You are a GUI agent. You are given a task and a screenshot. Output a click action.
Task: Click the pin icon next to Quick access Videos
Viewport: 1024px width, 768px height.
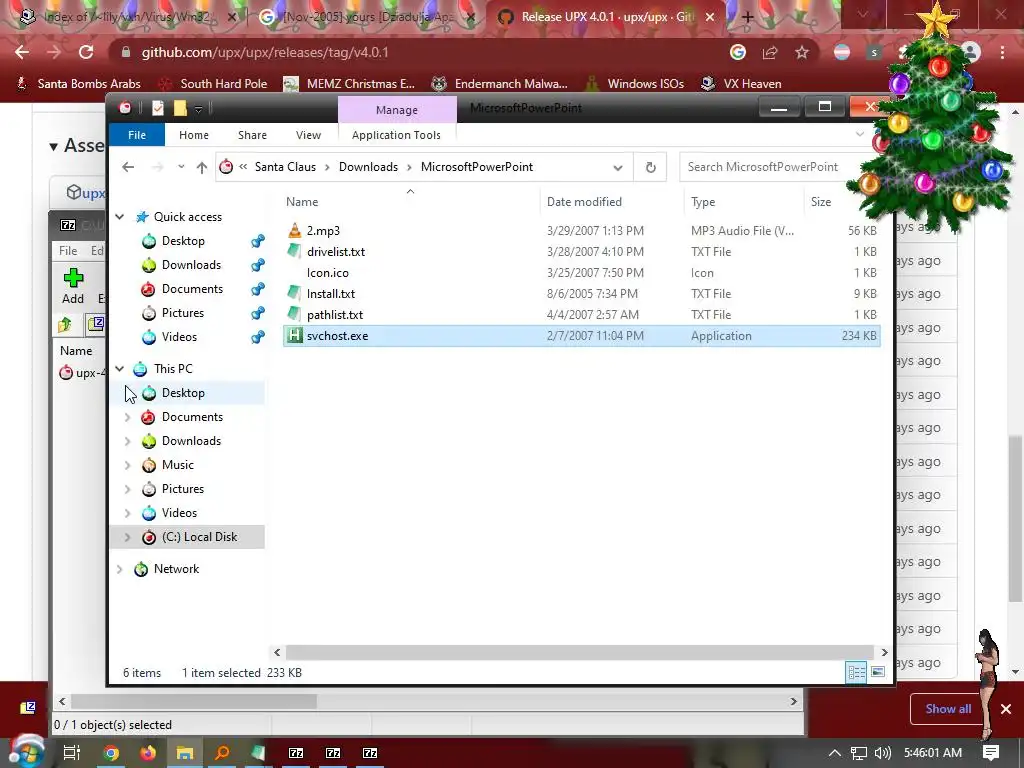(258, 337)
